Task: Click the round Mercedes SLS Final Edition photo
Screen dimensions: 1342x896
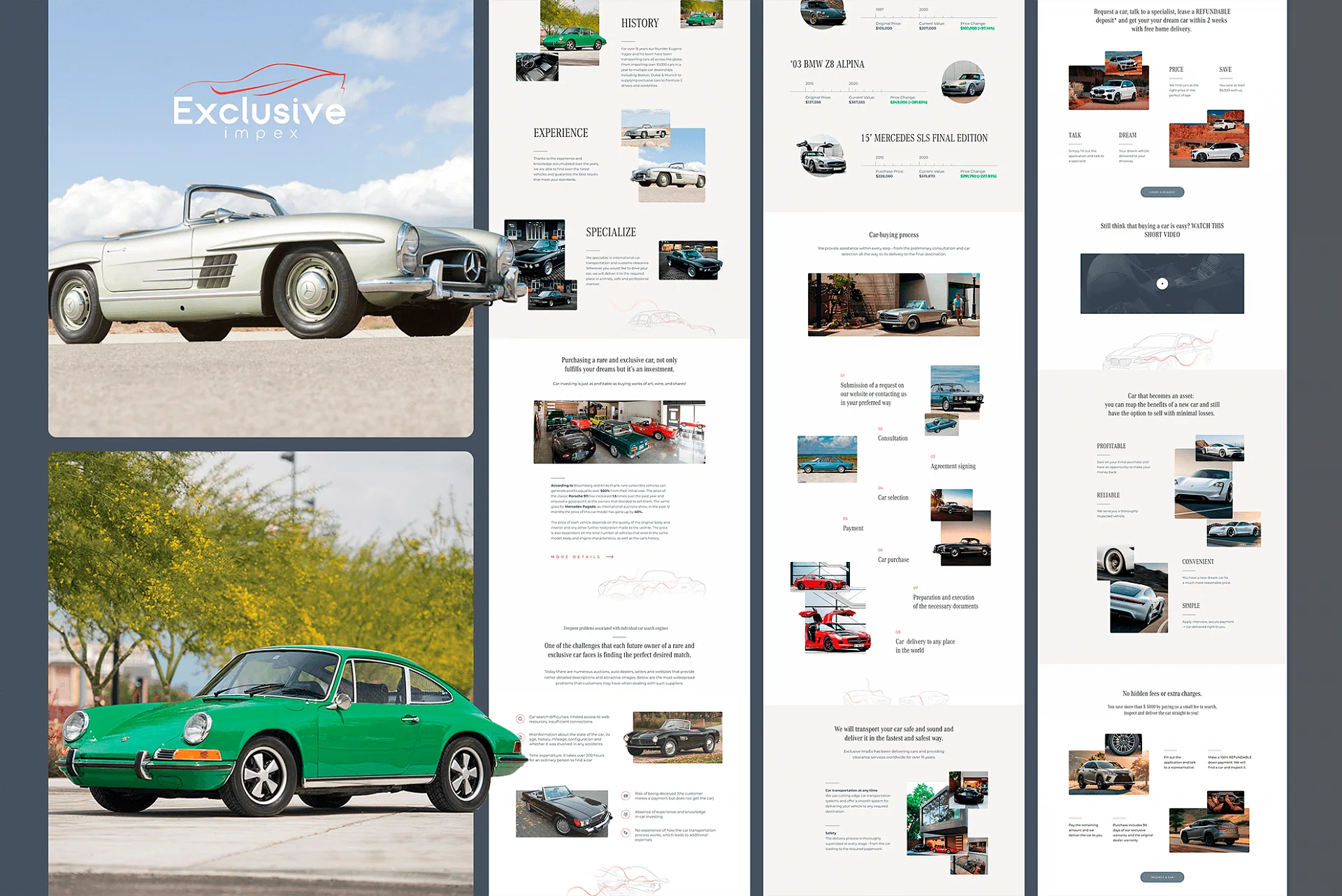Action: click(x=822, y=155)
